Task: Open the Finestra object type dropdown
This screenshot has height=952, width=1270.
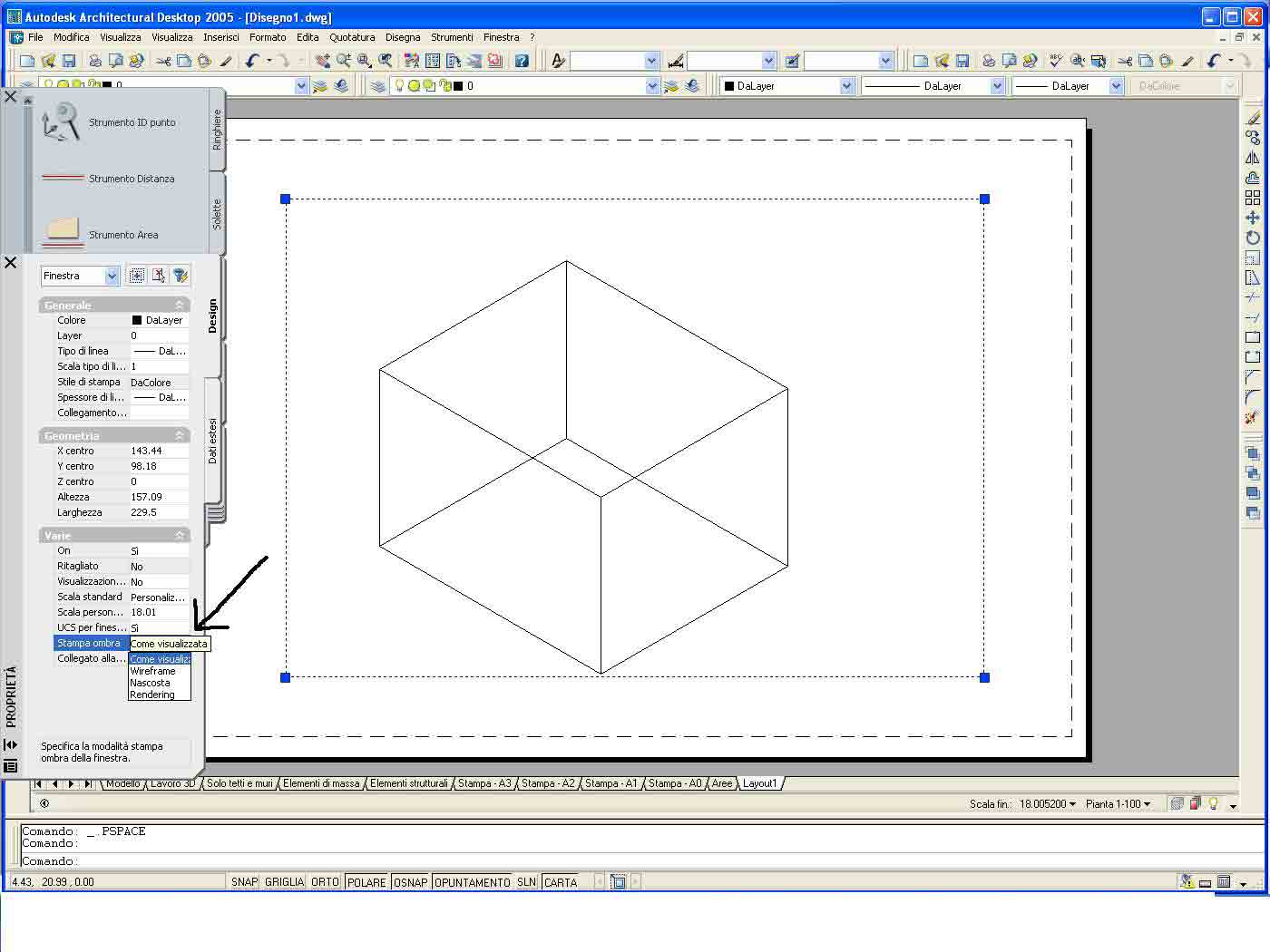Action: 112,276
